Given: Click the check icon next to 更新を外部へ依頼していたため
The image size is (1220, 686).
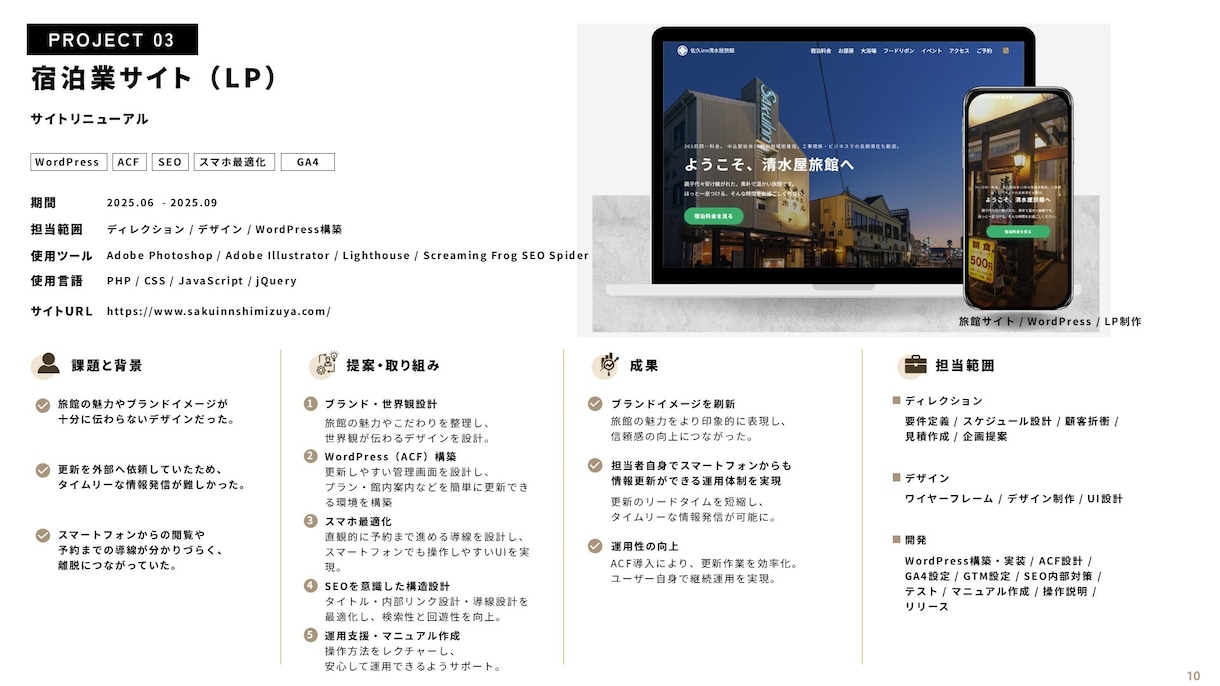Looking at the screenshot, I should coord(43,470).
